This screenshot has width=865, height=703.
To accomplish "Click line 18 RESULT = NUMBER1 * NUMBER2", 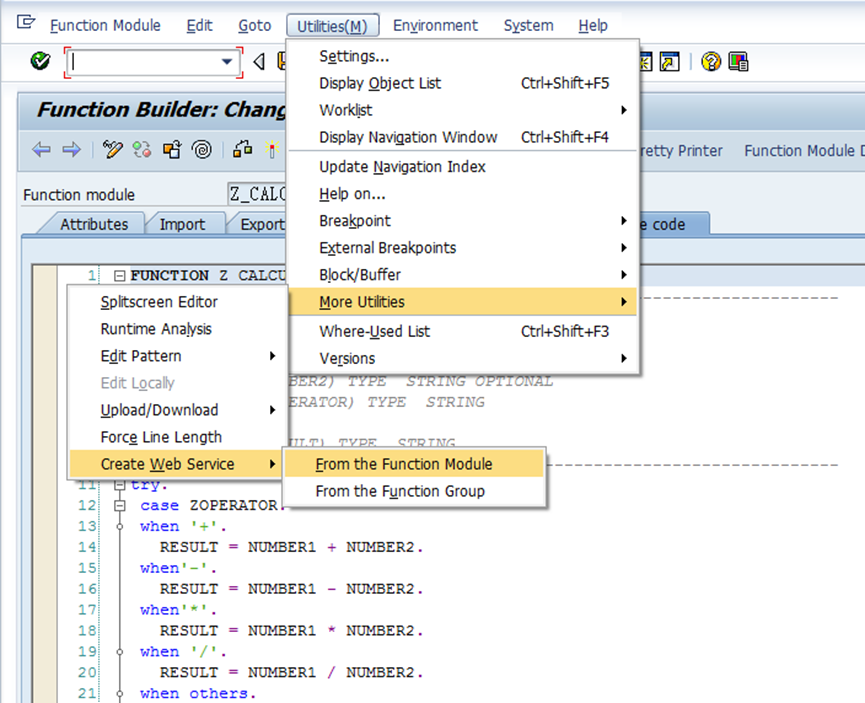I will 291,631.
